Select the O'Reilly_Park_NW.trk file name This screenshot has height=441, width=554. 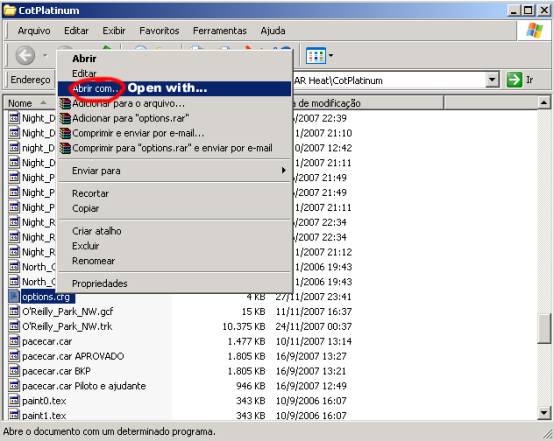coord(67,326)
